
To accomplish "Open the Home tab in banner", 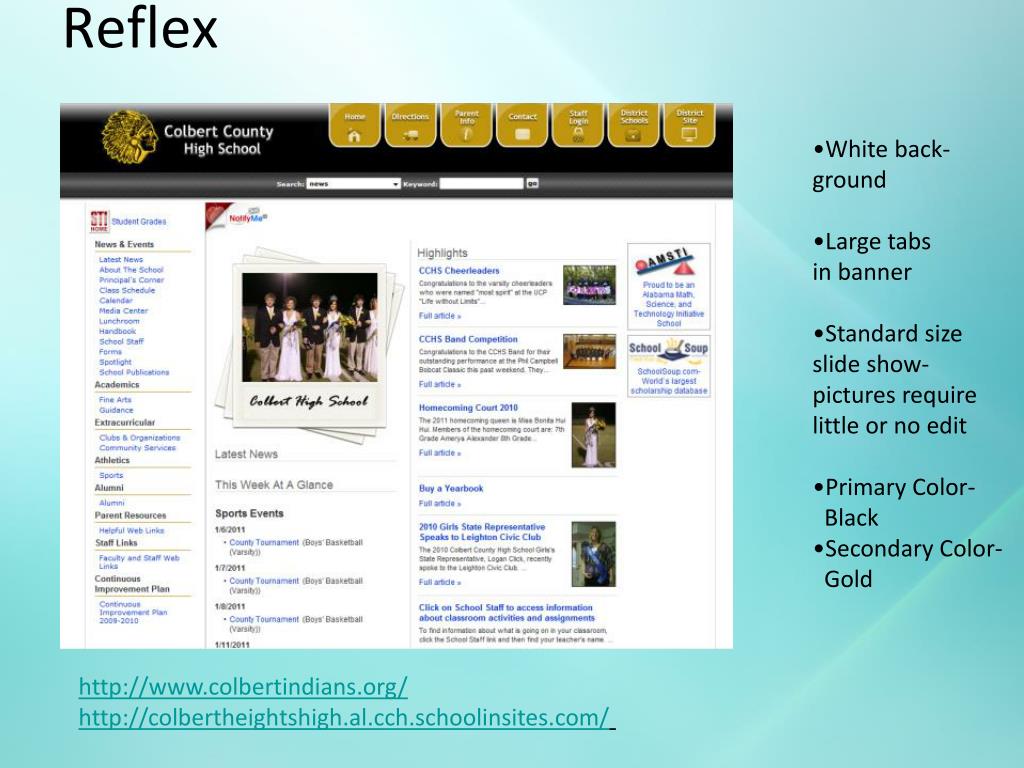I will click(355, 125).
